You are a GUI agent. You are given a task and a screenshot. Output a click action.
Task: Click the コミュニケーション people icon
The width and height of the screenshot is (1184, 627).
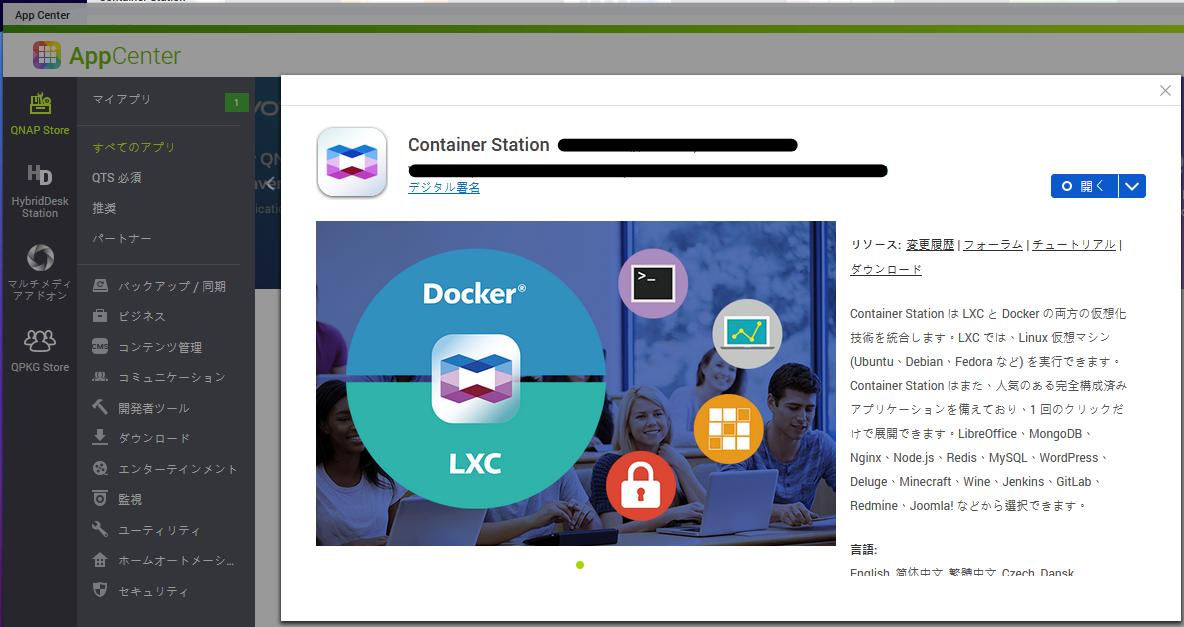[100, 376]
